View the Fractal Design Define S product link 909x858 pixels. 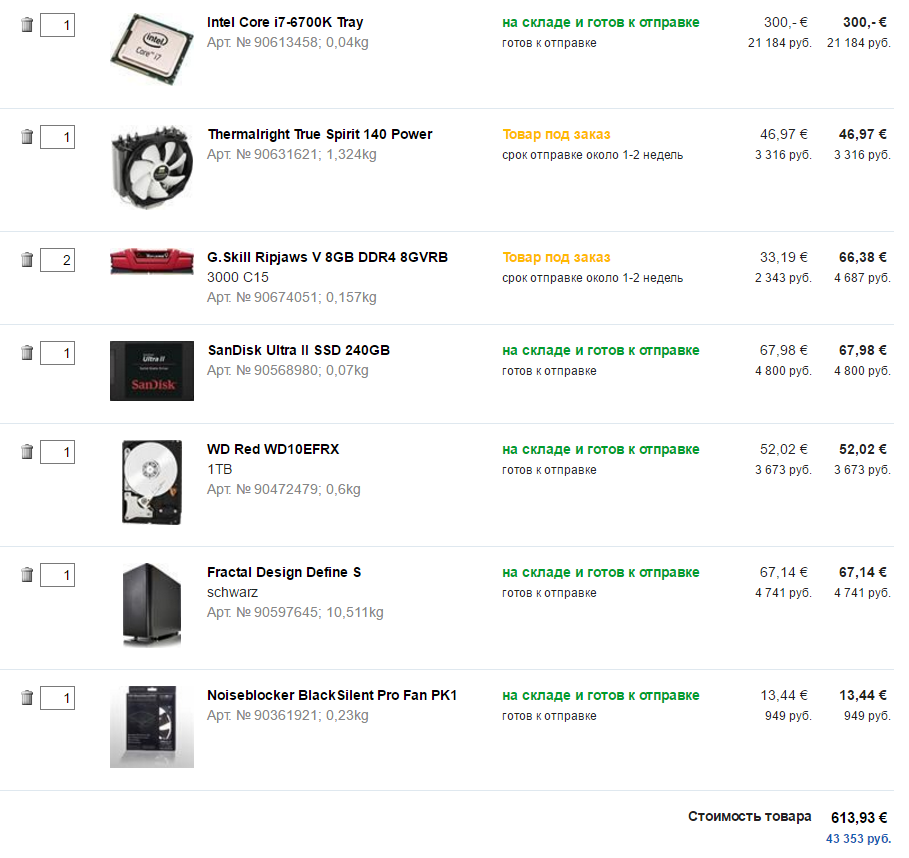click(284, 572)
